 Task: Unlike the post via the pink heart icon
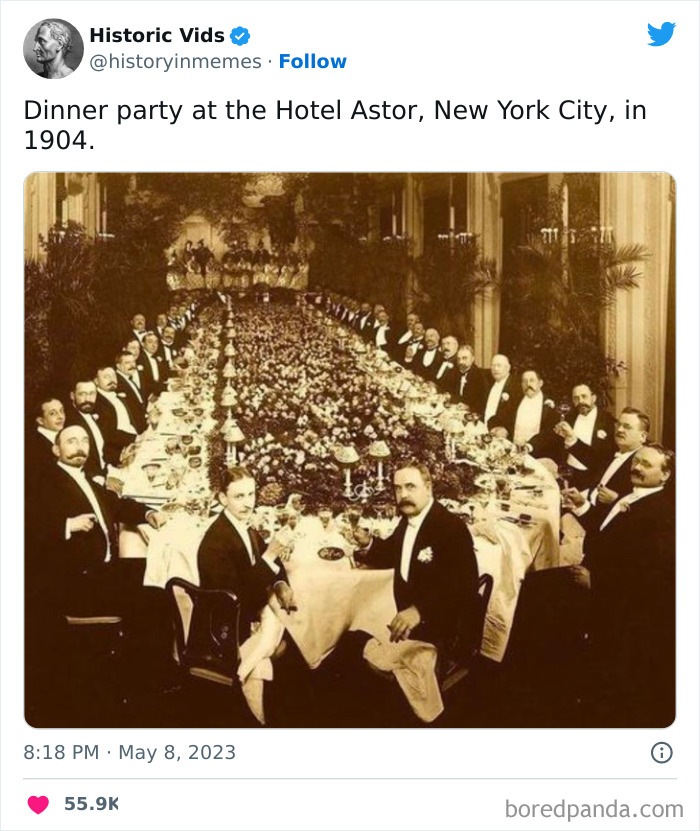(38, 802)
